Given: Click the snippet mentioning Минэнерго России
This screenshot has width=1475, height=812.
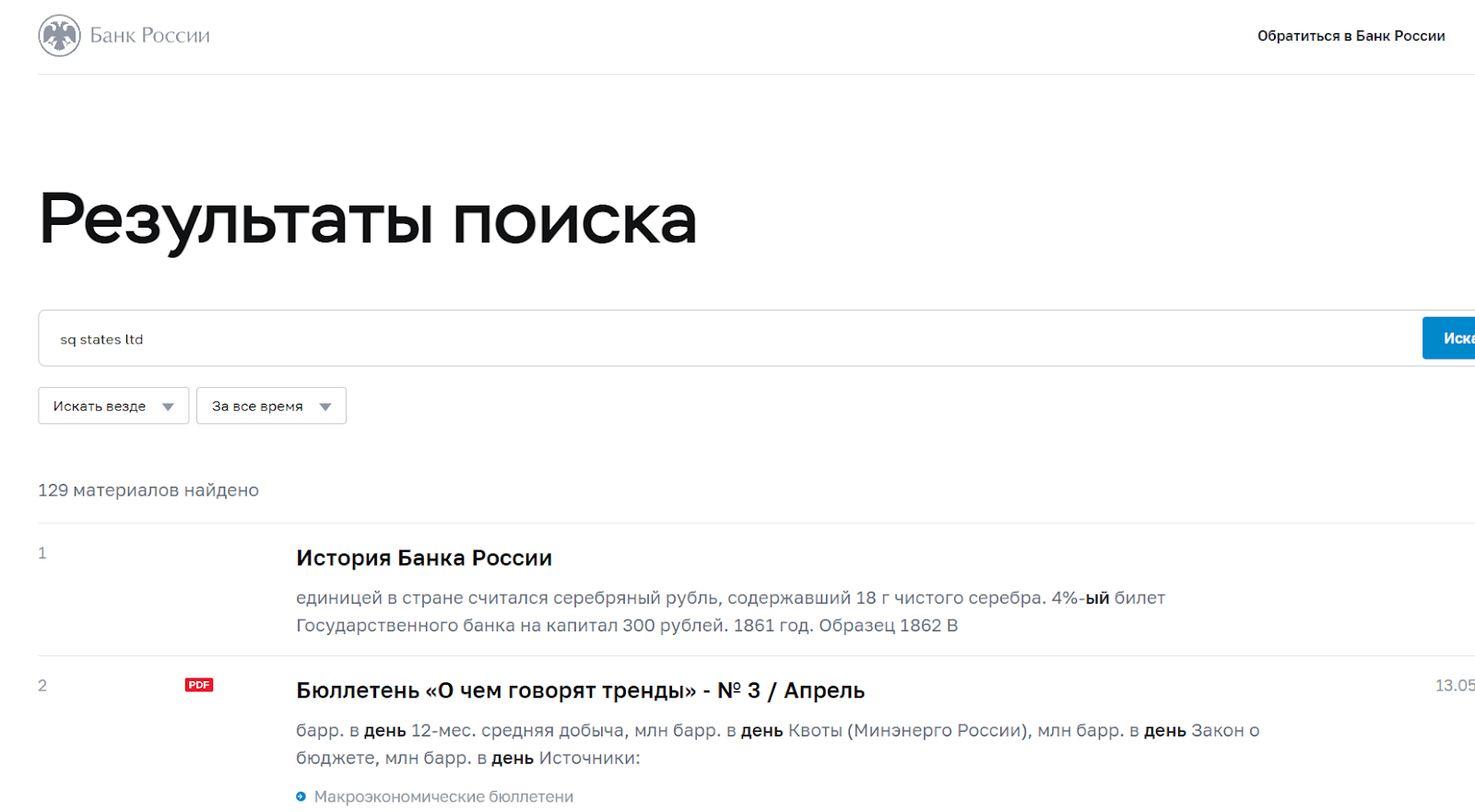Looking at the screenshot, I should 777,744.
